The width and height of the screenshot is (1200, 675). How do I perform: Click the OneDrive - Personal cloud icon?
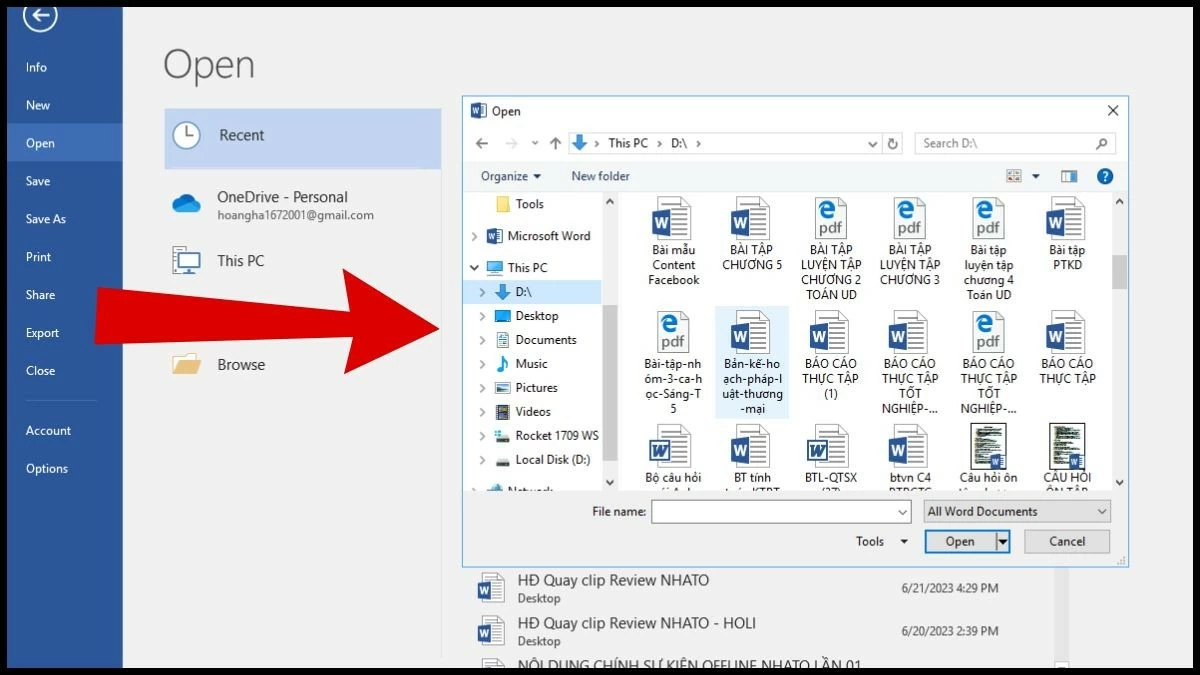point(187,204)
